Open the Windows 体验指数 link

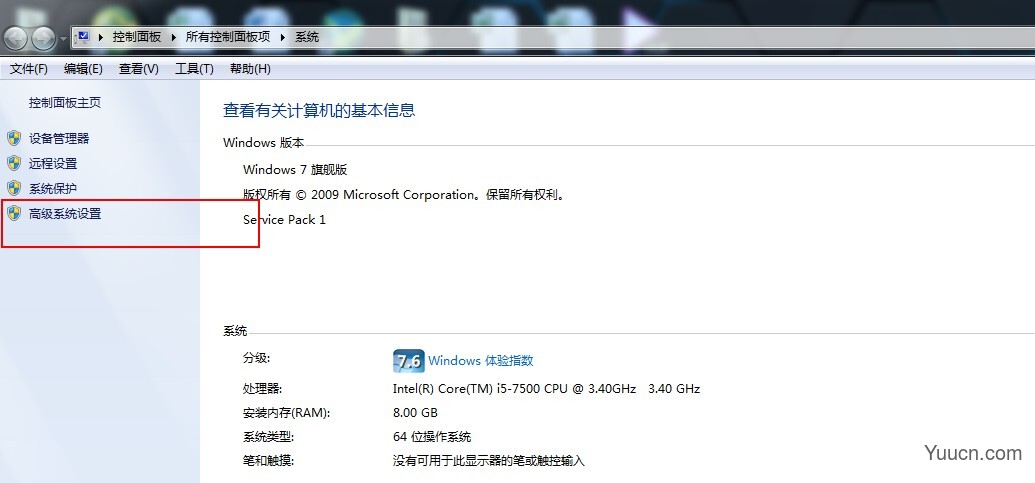[481, 361]
